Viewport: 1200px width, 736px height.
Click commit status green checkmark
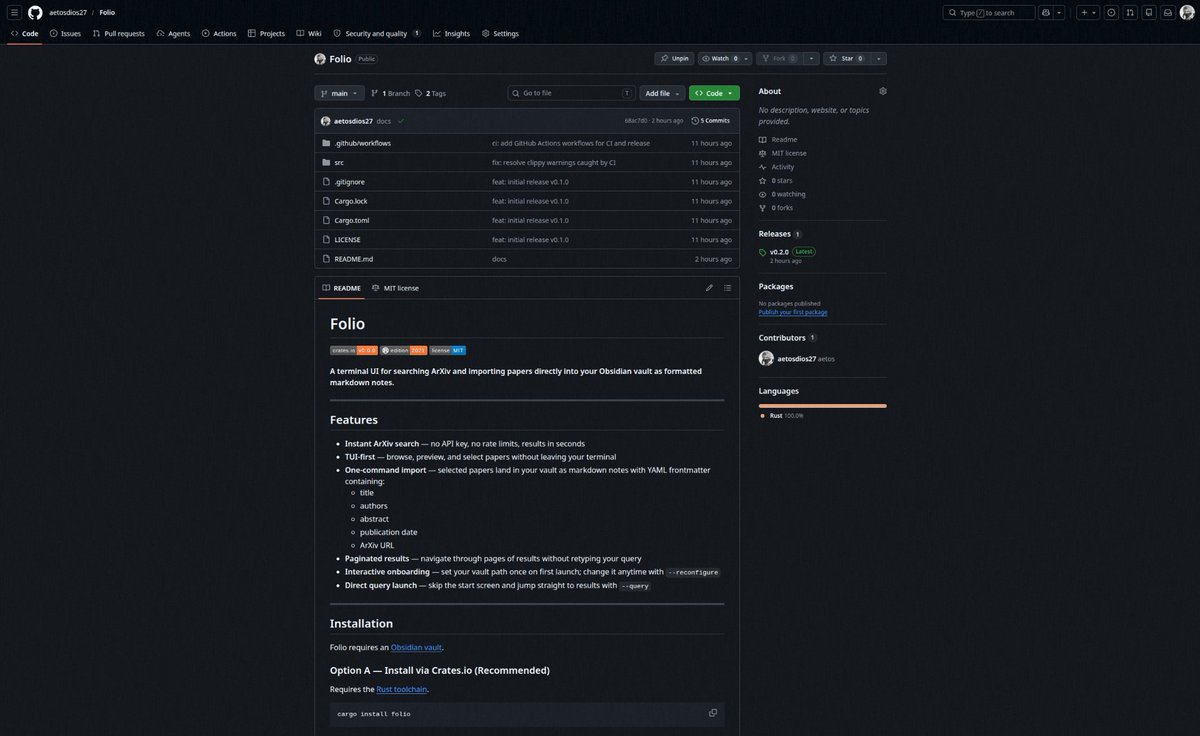pyautogui.click(x=401, y=120)
